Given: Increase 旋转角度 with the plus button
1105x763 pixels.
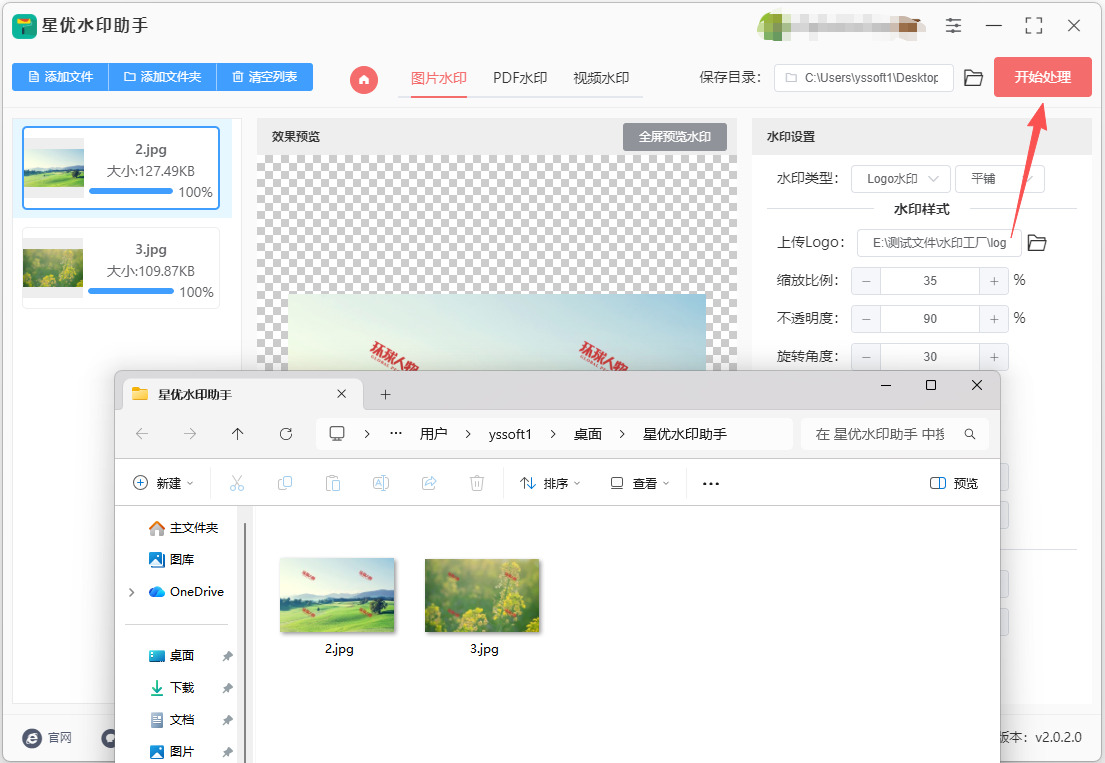Looking at the screenshot, I should pos(994,357).
